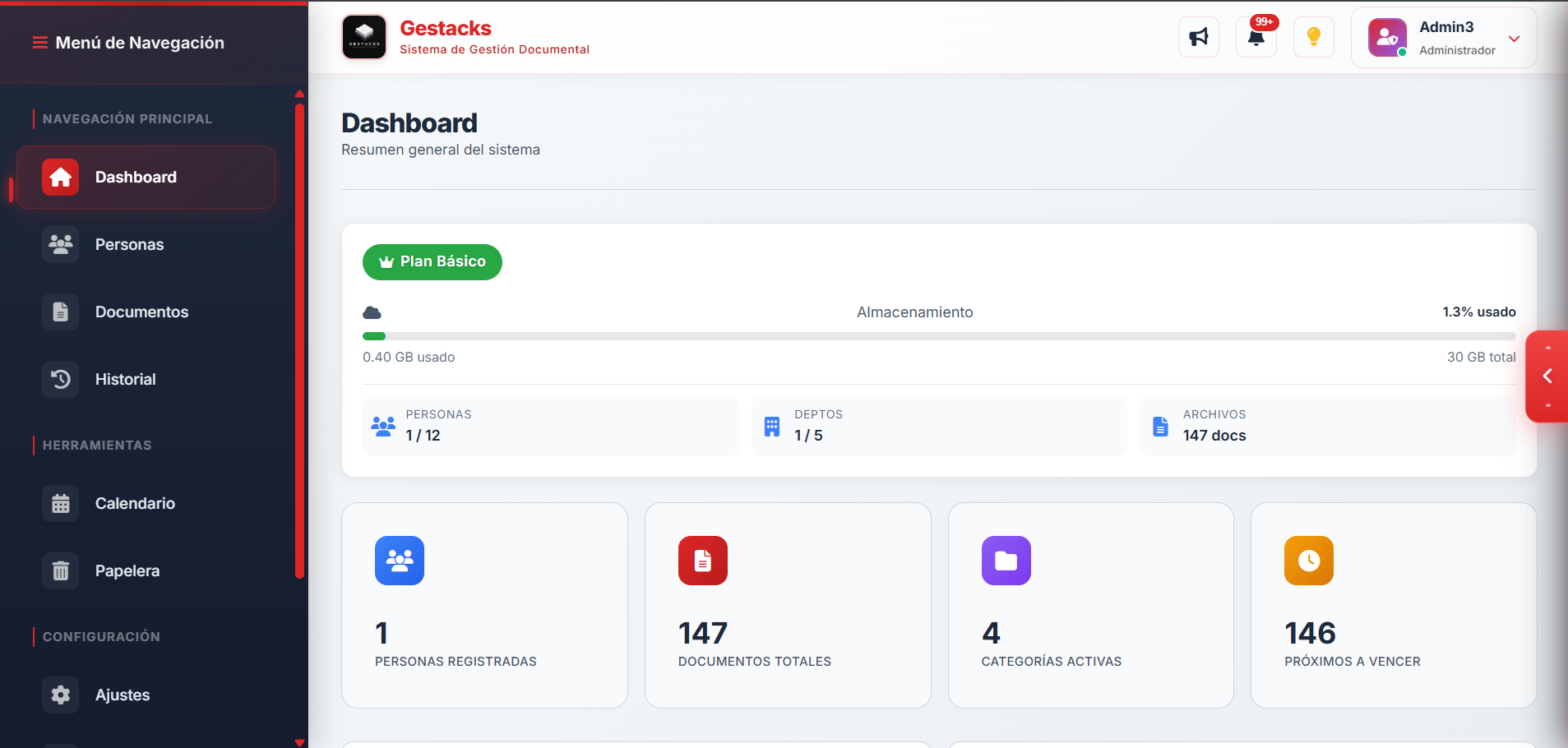Open Papelera menu item
The width and height of the screenshot is (1568, 748).
click(146, 570)
